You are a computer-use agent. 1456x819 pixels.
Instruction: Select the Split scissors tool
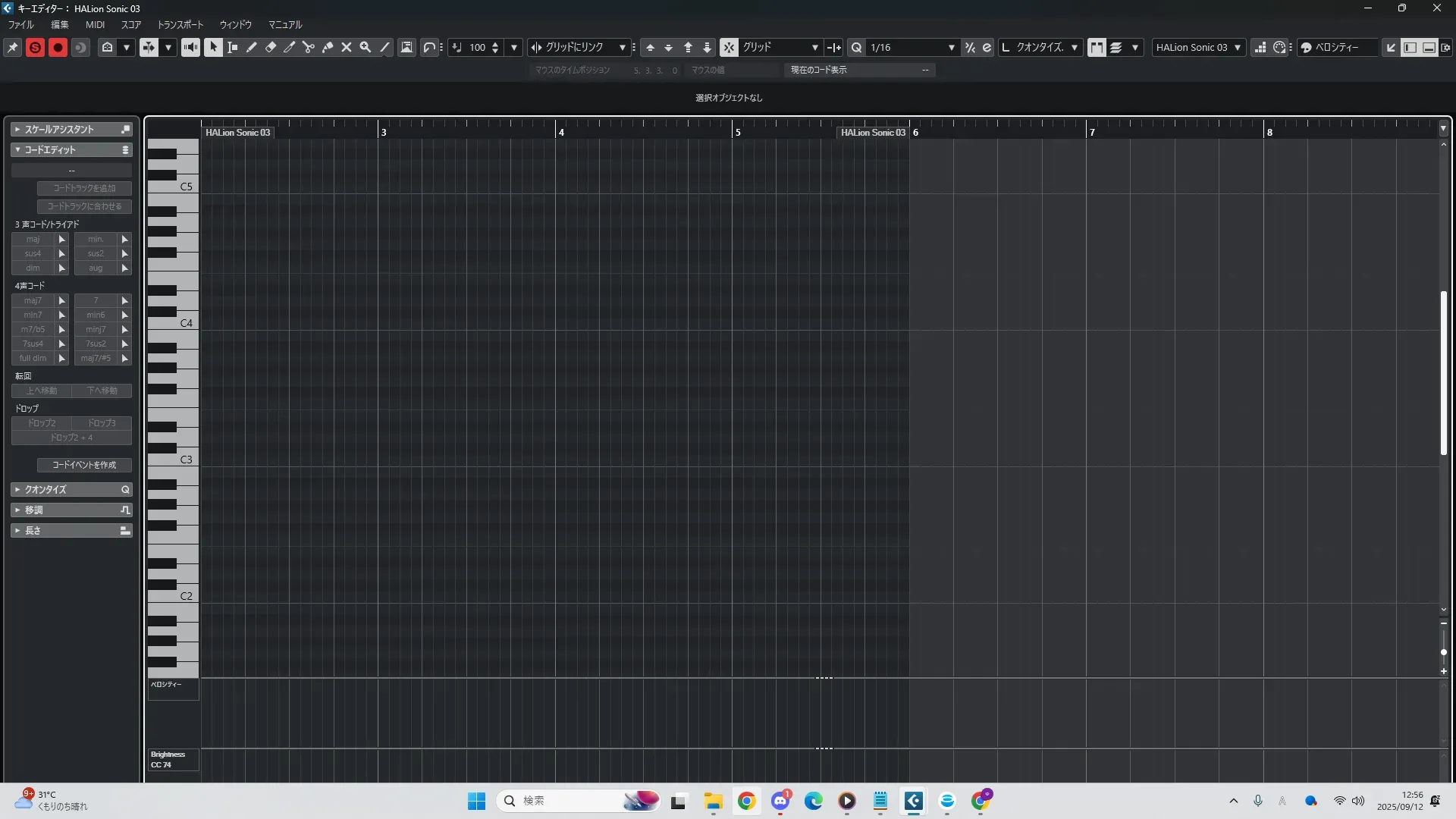(308, 47)
